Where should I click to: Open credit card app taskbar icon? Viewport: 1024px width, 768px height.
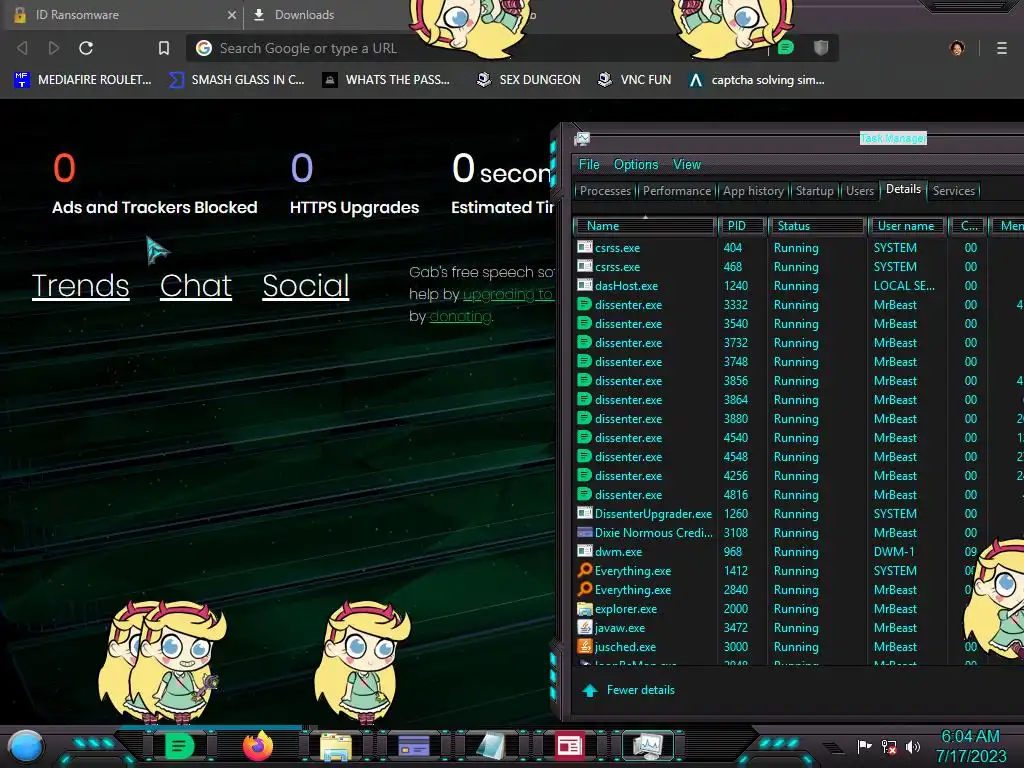(x=413, y=746)
